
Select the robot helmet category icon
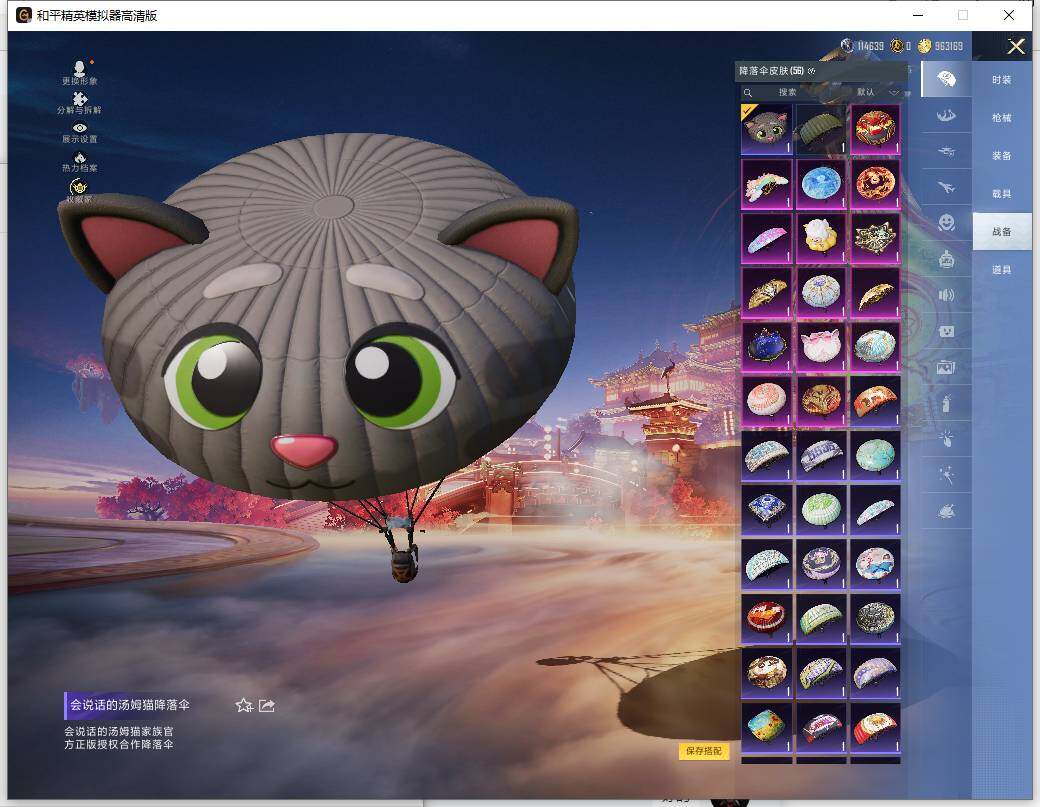(946, 259)
